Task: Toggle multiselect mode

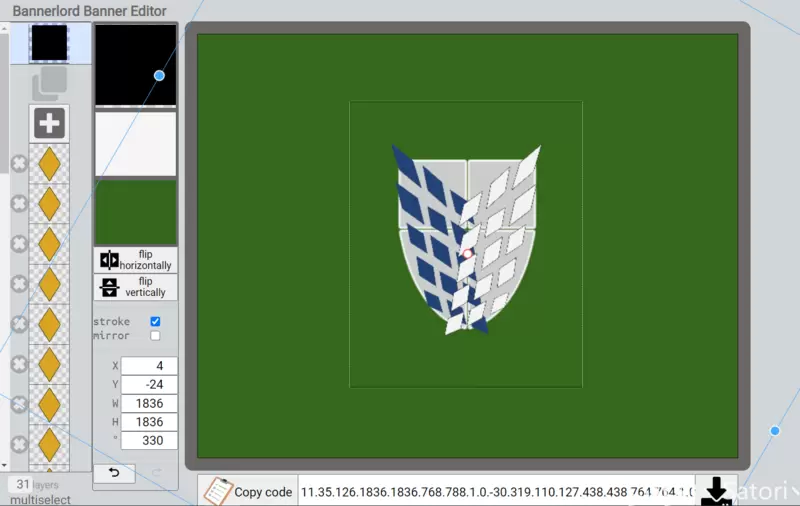Action: tap(40, 500)
